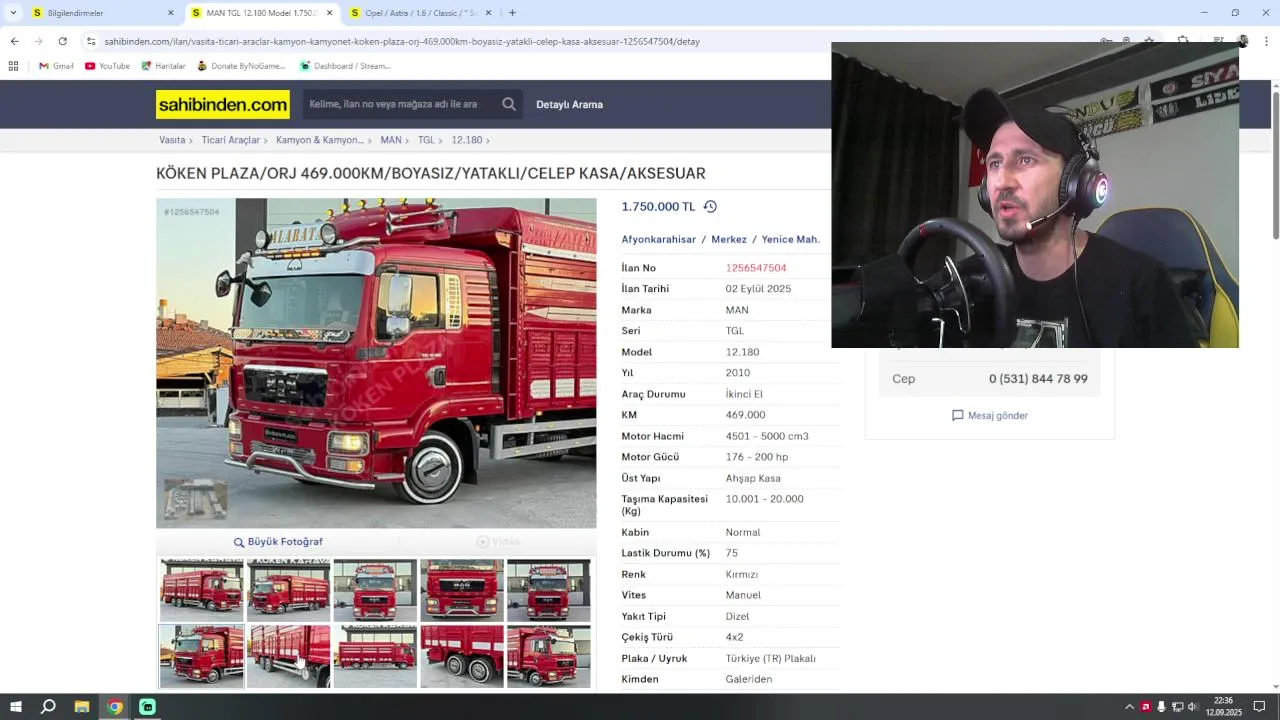Click Büyük Fotoğraf button
The height and width of the screenshot is (720, 1280).
(278, 541)
